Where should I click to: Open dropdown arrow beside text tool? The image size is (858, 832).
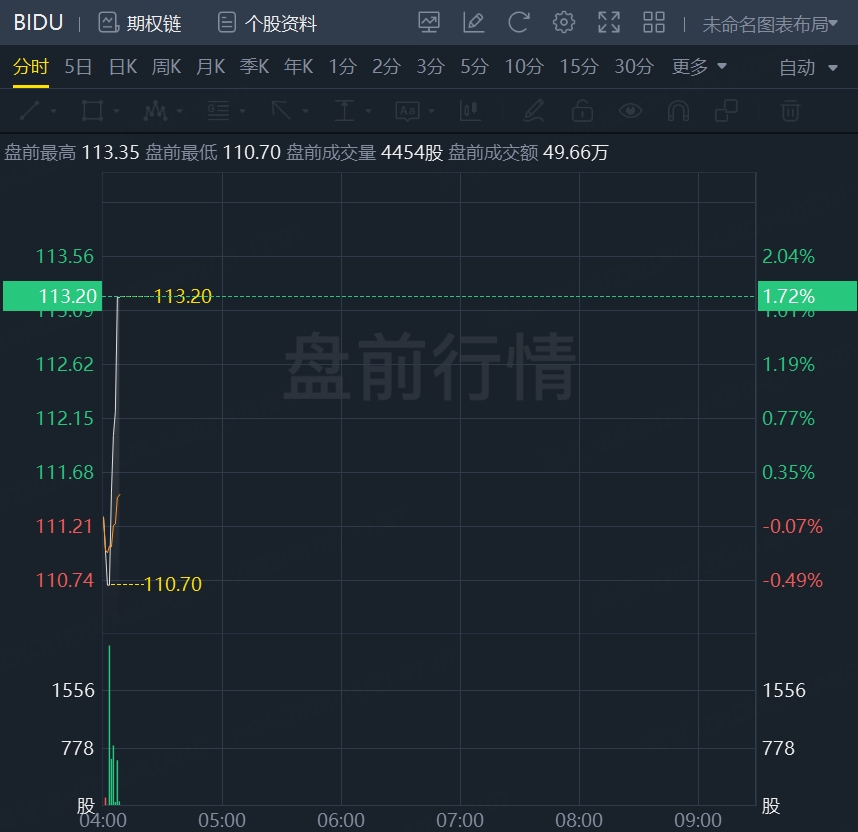[432, 111]
